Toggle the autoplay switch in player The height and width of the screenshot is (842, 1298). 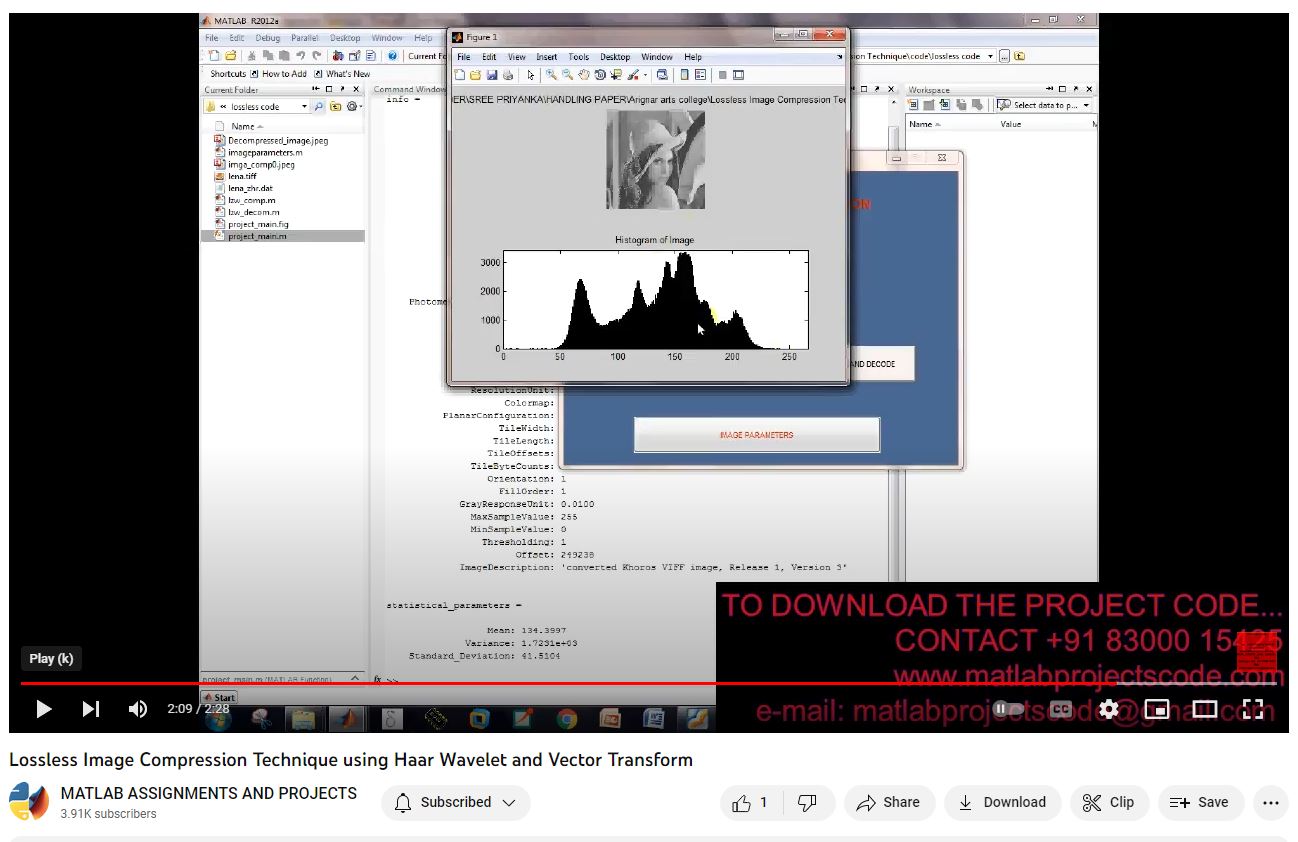(1010, 709)
